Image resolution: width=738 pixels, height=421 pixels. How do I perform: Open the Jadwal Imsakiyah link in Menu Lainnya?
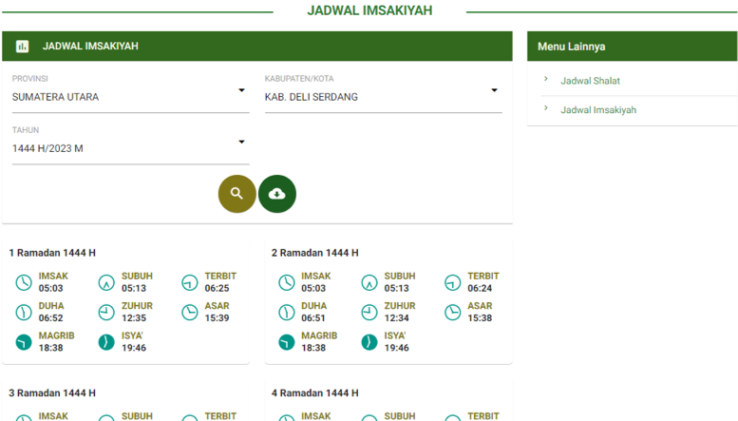(x=598, y=110)
